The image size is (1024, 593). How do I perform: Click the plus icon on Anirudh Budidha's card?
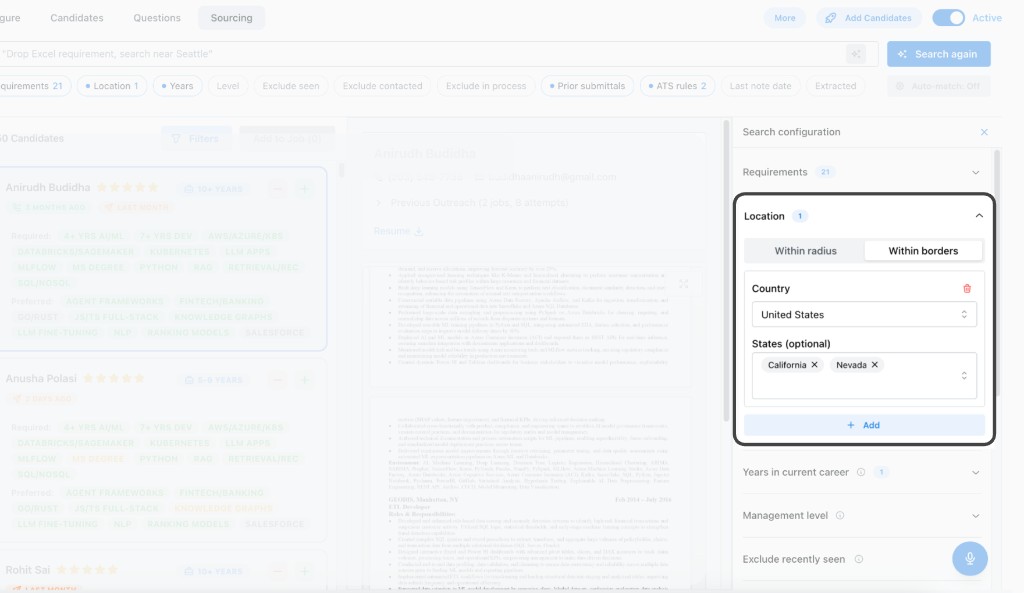point(304,189)
